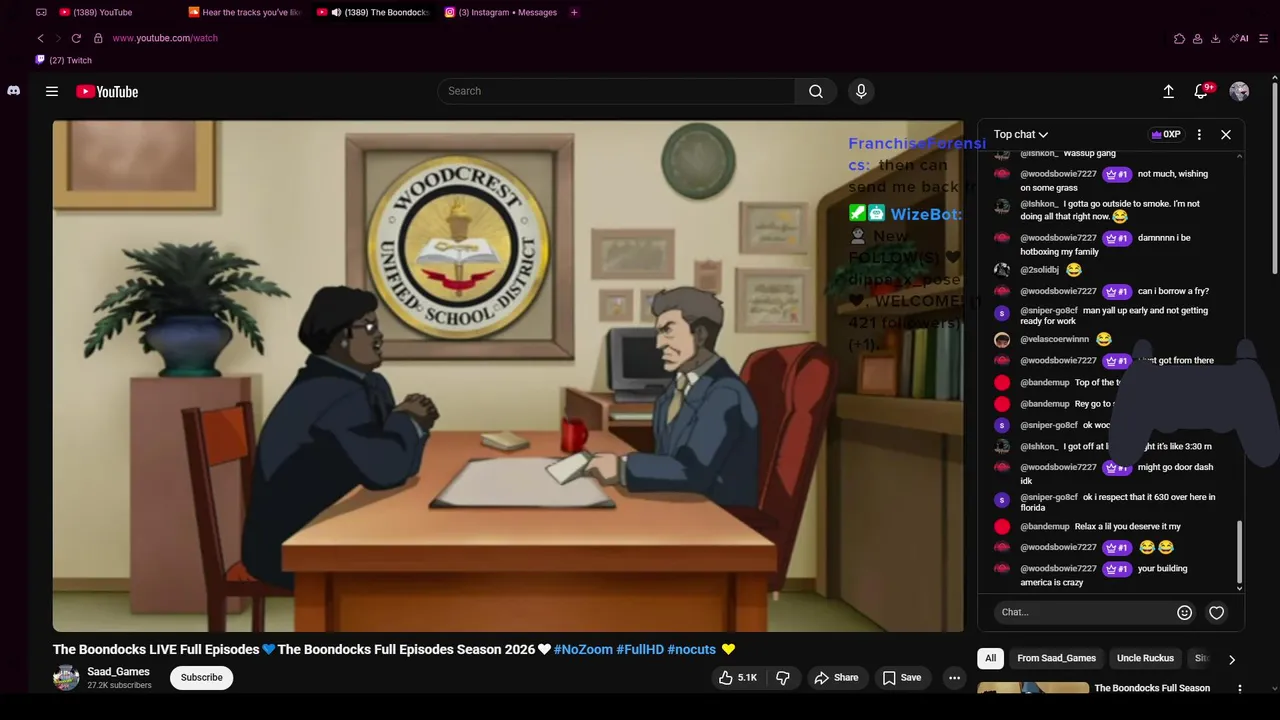Open the #FullHD hashtag link
Screen dimensions: 1280x720
[x=640, y=649]
